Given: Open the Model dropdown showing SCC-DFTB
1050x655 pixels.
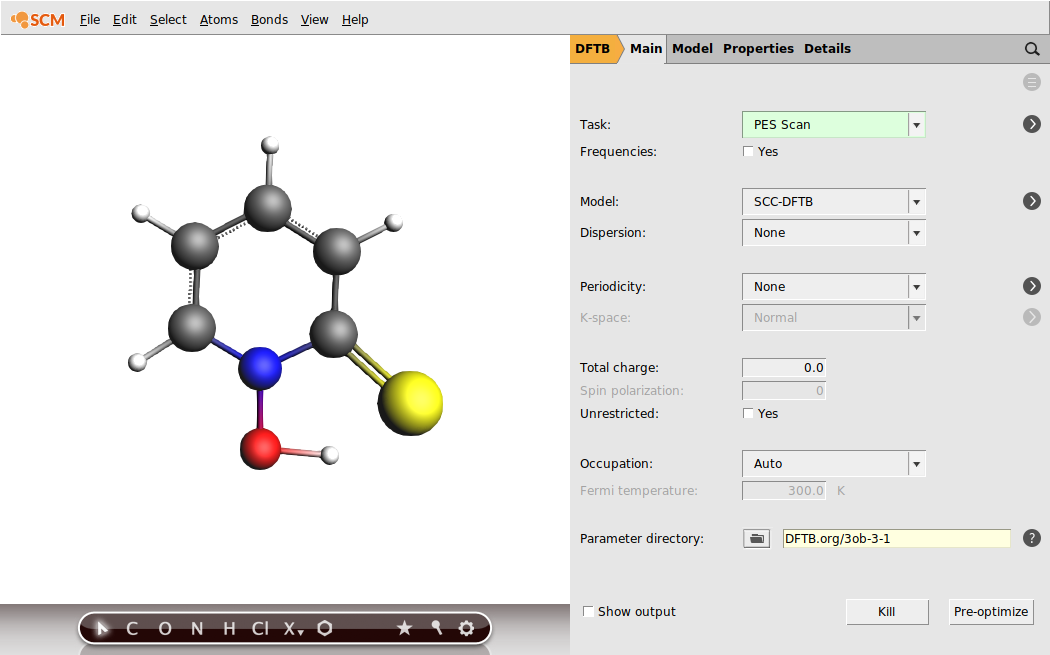Looking at the screenshot, I should (834, 202).
